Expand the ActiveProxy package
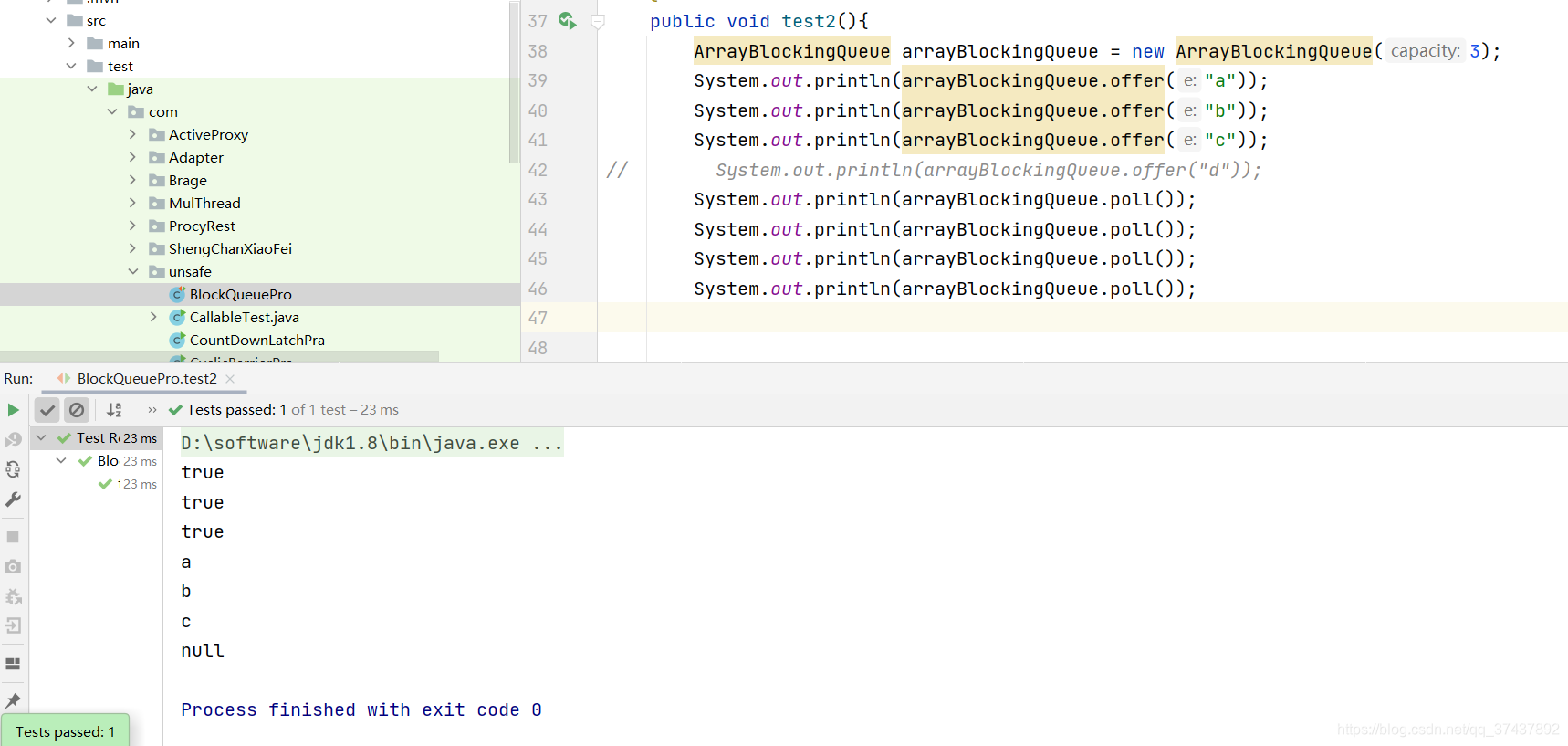 tap(133, 134)
